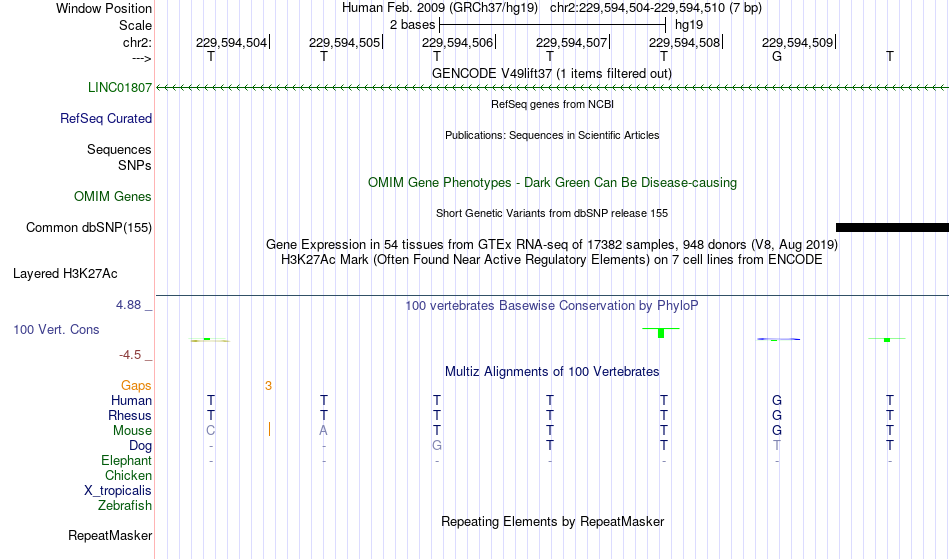The width and height of the screenshot is (950, 559).
Task: Click the Common dbSNP(155) track label
Action: coord(89,227)
